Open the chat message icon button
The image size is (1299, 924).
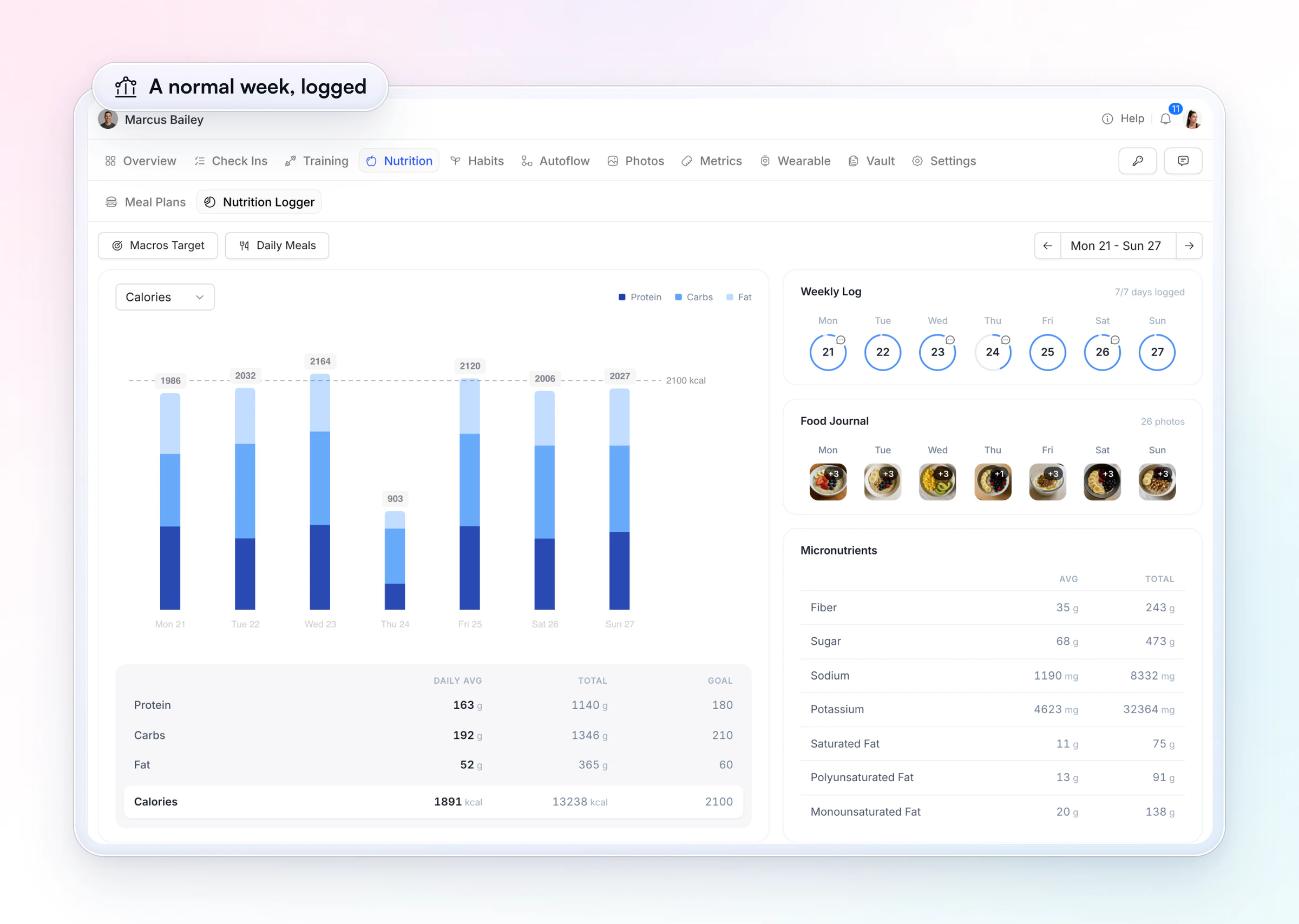[1183, 161]
